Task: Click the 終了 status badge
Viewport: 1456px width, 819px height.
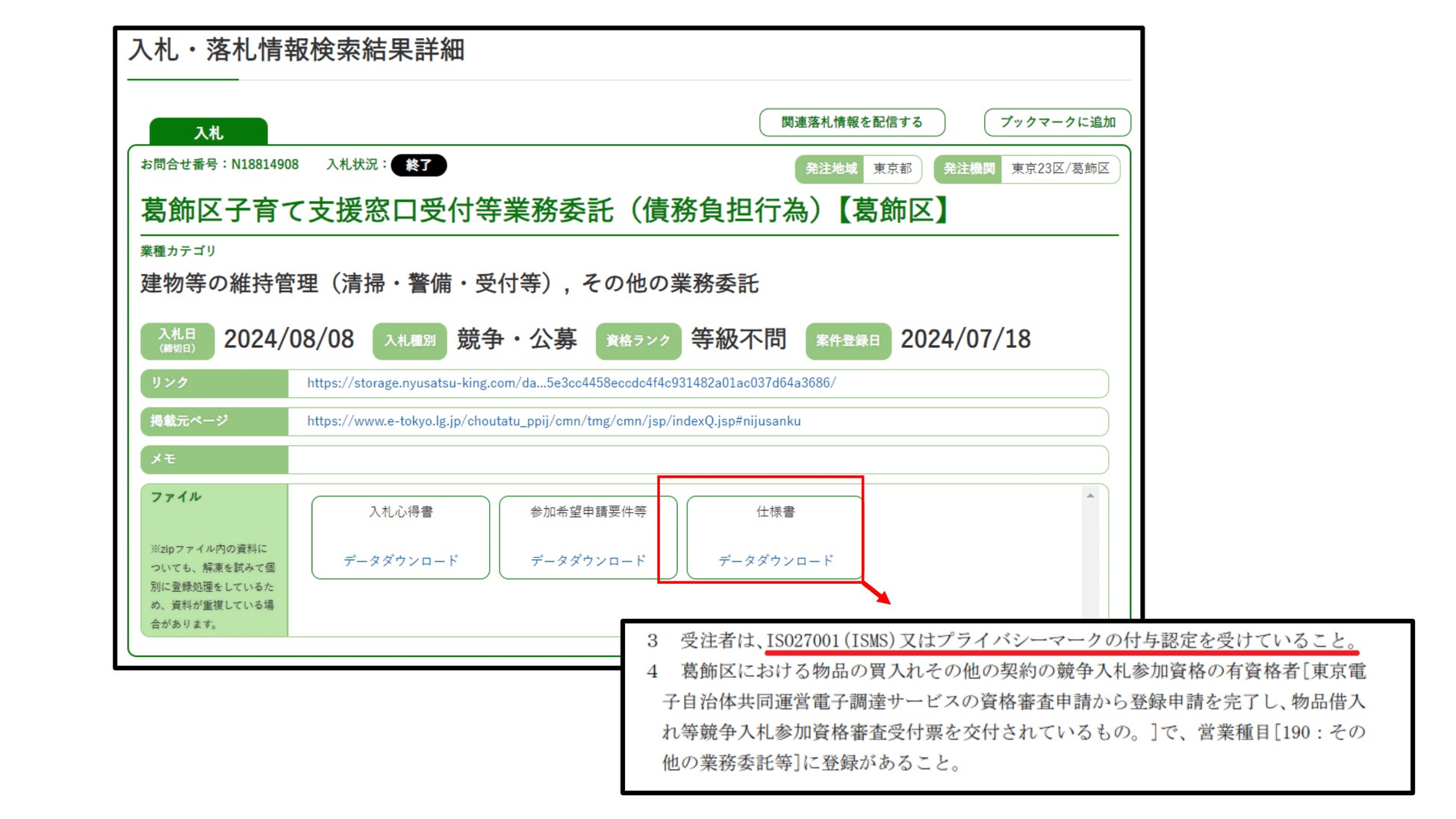Action: pos(418,165)
